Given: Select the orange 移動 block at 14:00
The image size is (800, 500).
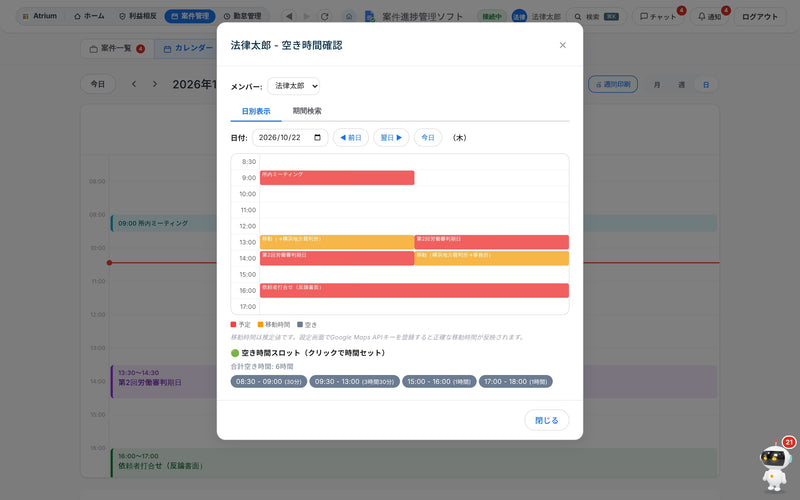Looking at the screenshot, I should pyautogui.click(x=491, y=258).
